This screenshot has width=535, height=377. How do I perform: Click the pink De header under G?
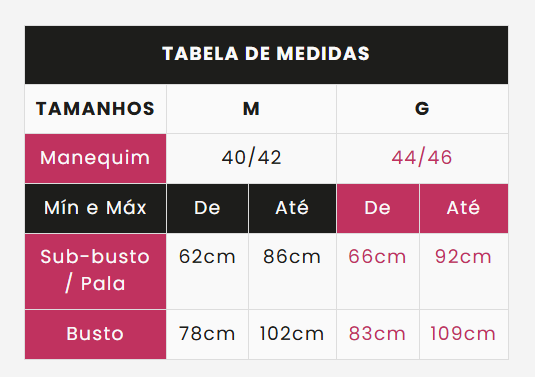(378, 208)
